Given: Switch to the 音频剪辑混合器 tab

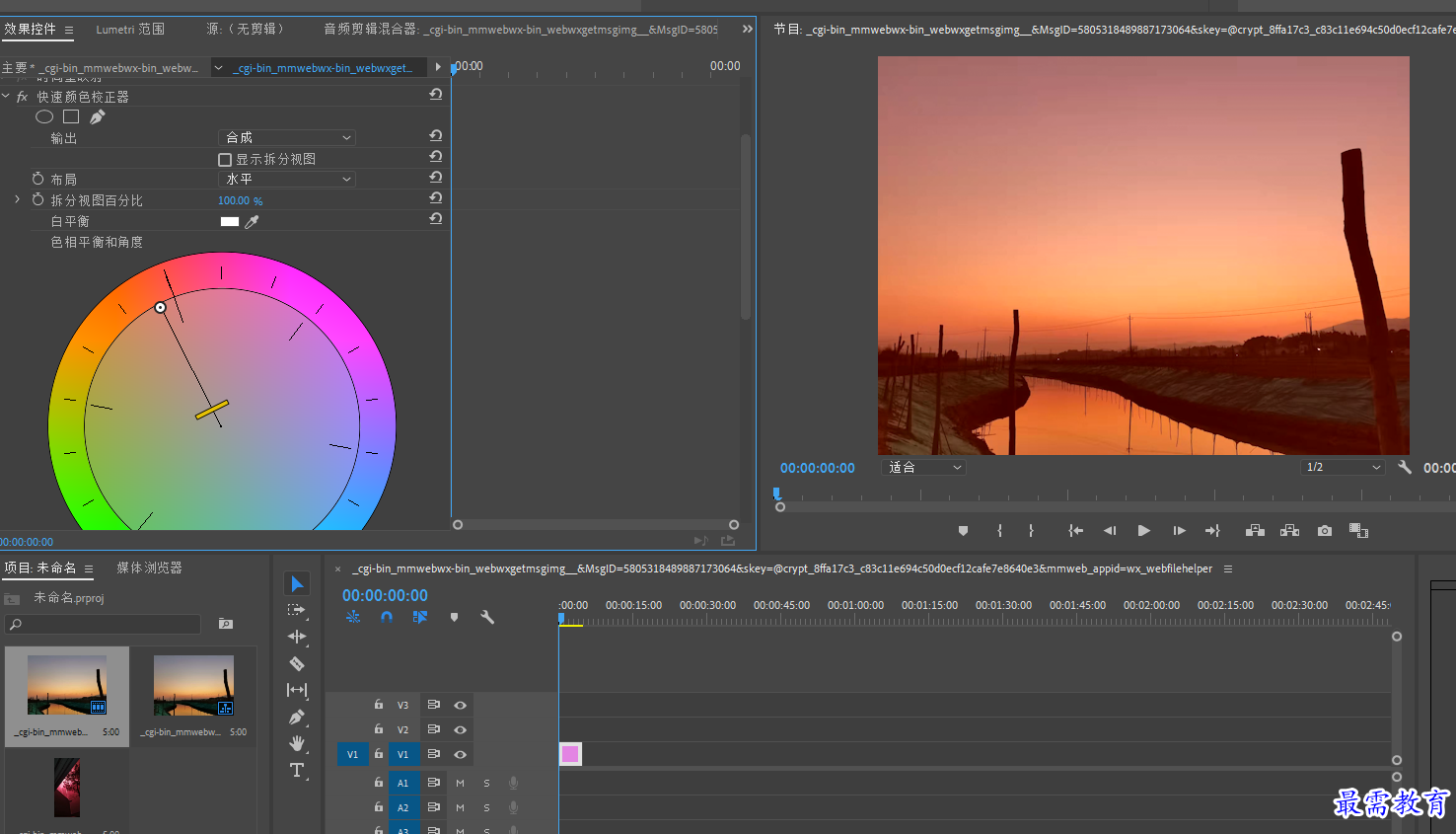Looking at the screenshot, I should [521, 30].
